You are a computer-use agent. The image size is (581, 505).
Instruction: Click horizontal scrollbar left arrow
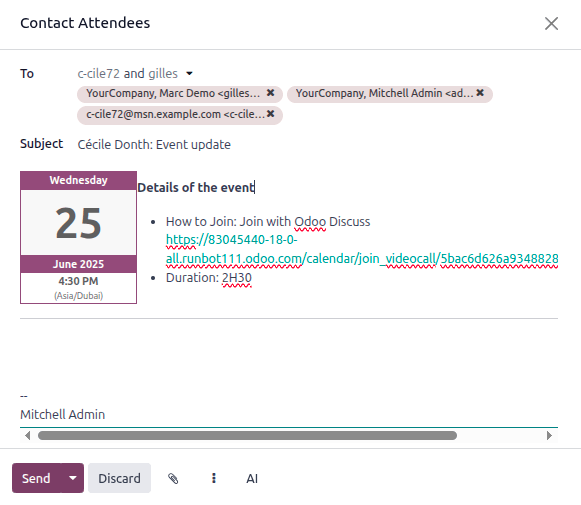click(27, 436)
